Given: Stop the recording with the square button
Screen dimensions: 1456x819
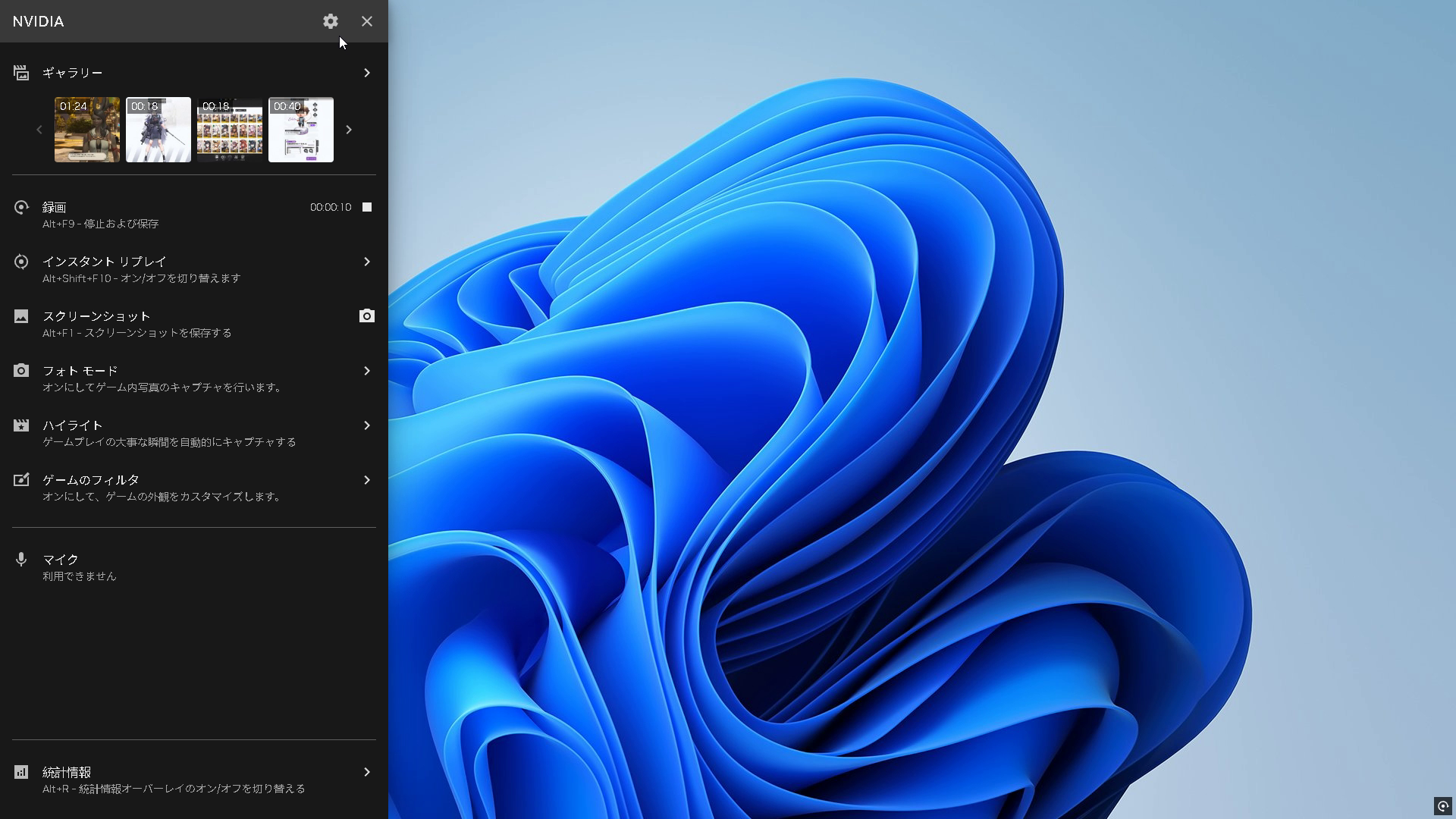Looking at the screenshot, I should [x=367, y=207].
